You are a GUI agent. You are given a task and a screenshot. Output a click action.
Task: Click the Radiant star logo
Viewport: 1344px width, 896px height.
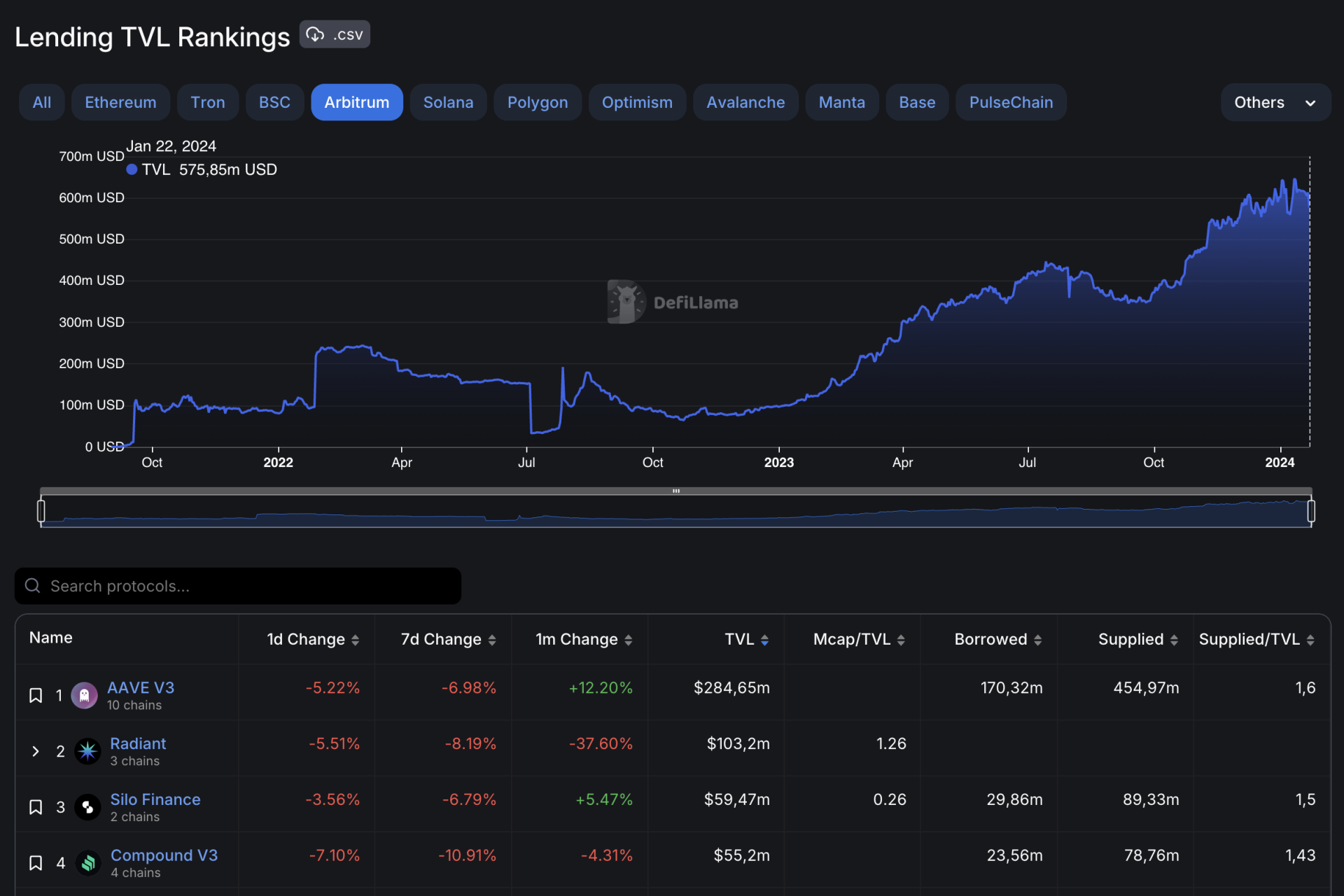tap(87, 751)
